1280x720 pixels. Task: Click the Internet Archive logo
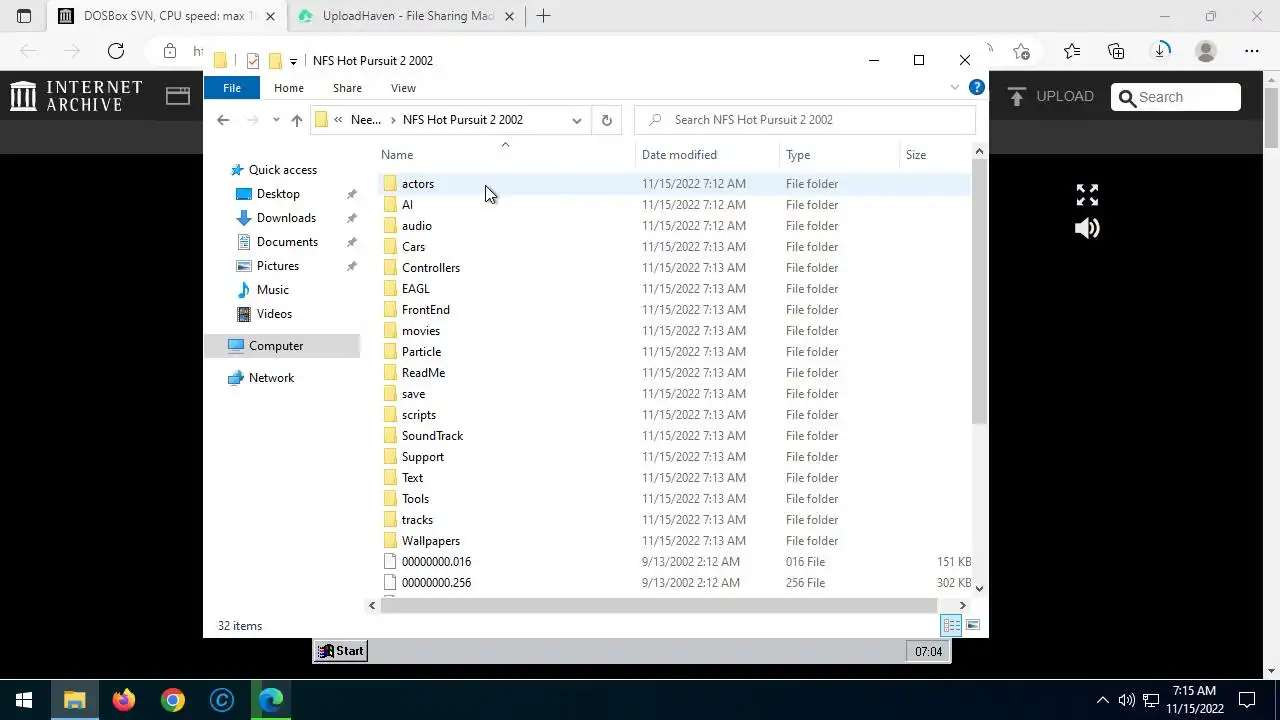click(x=77, y=96)
